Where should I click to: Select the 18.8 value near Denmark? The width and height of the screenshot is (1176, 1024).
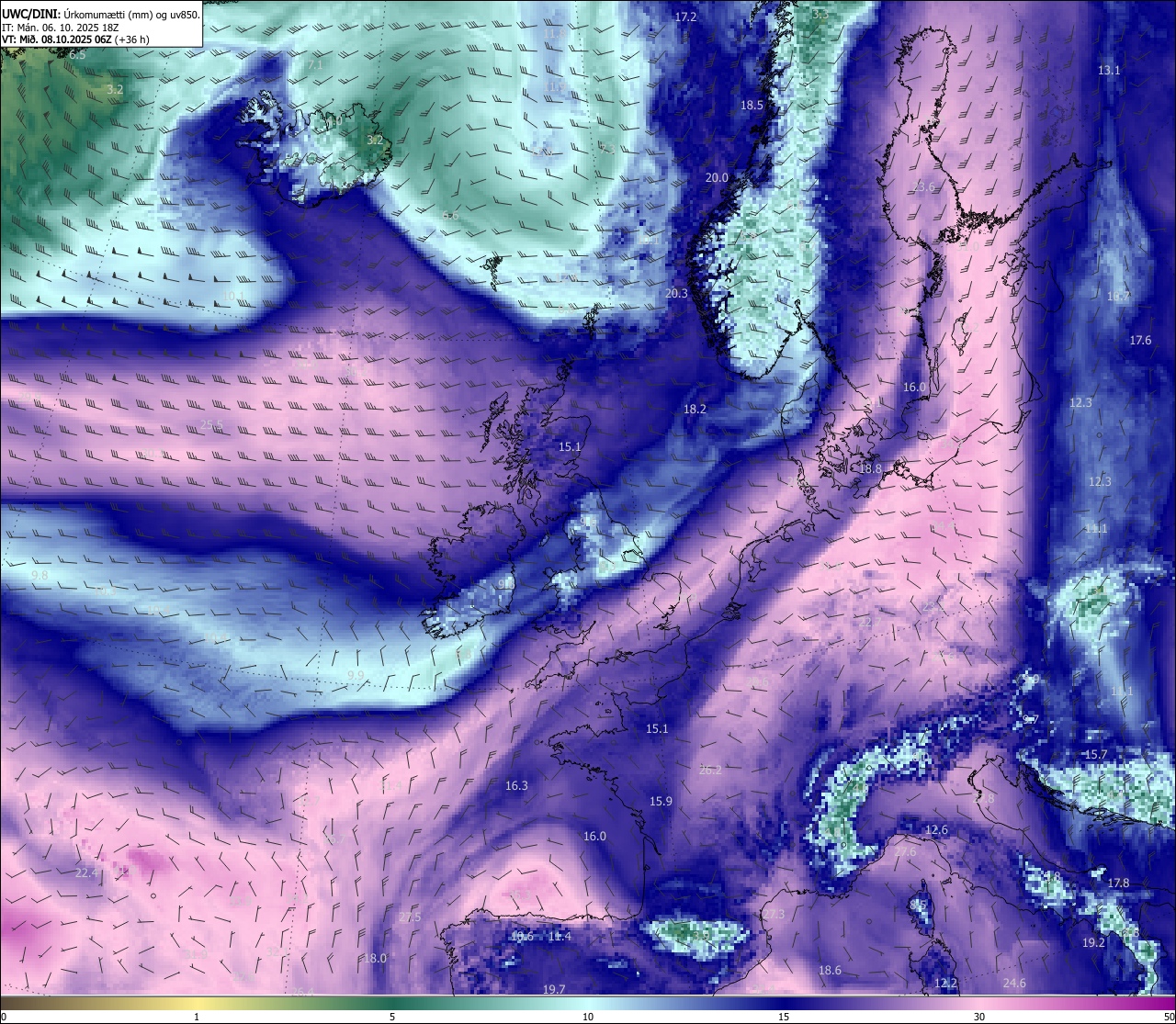click(870, 469)
